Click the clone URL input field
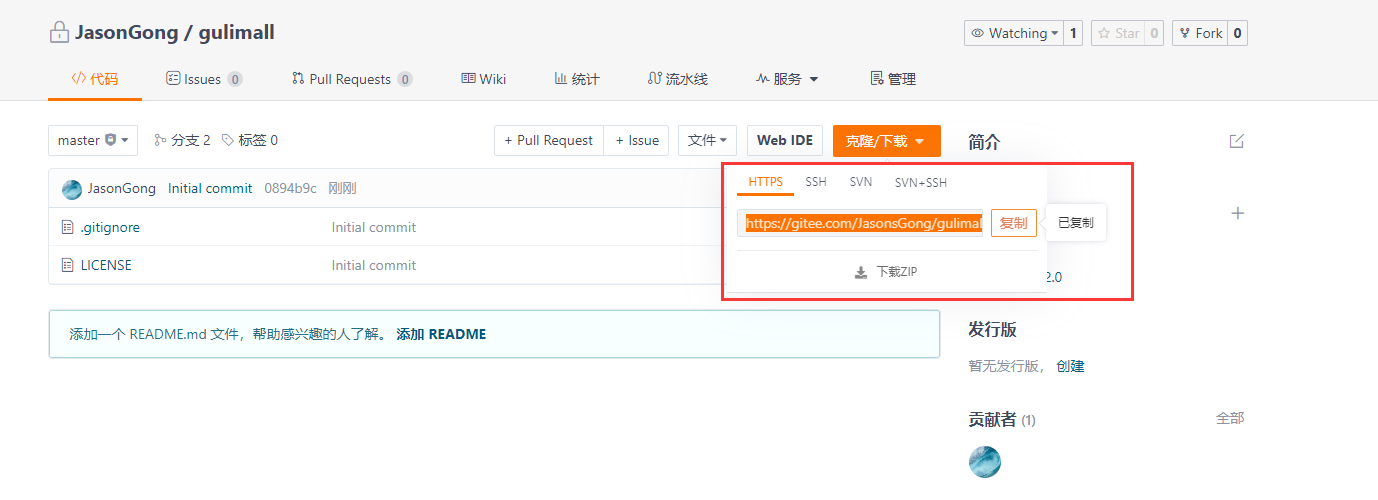 (861, 223)
